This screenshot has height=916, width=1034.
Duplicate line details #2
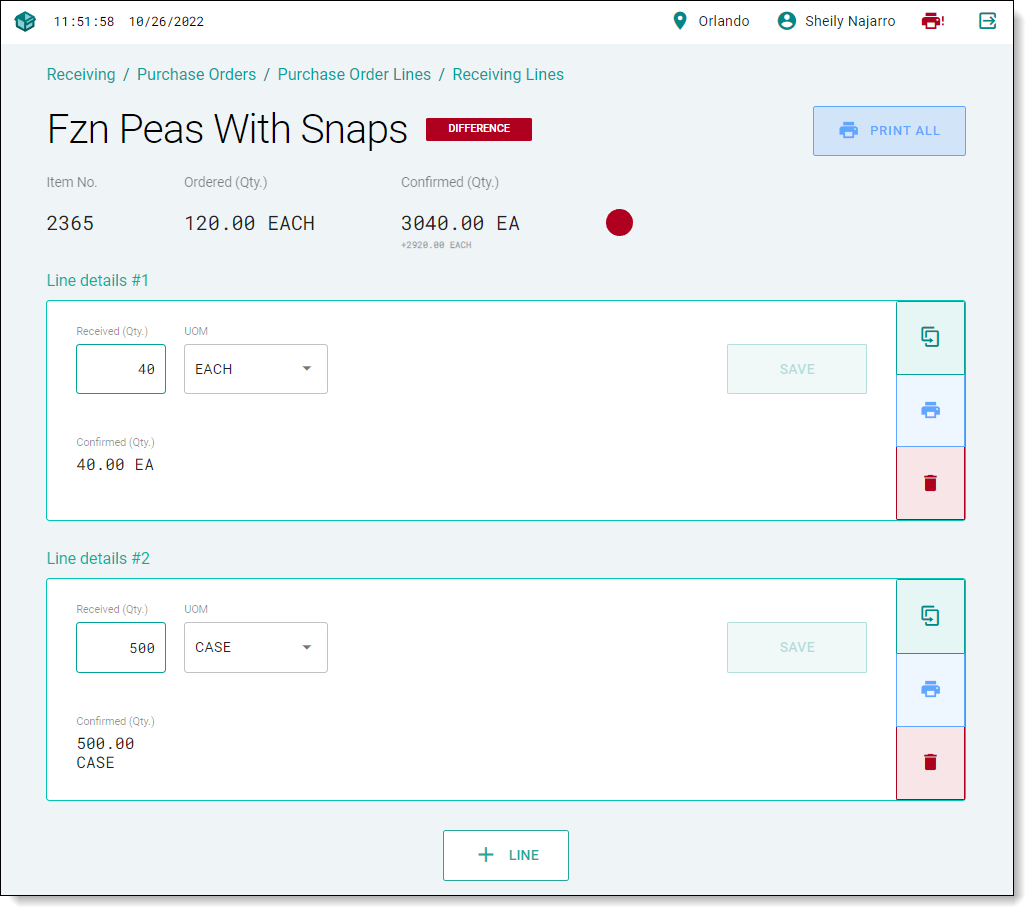pyautogui.click(x=930, y=616)
